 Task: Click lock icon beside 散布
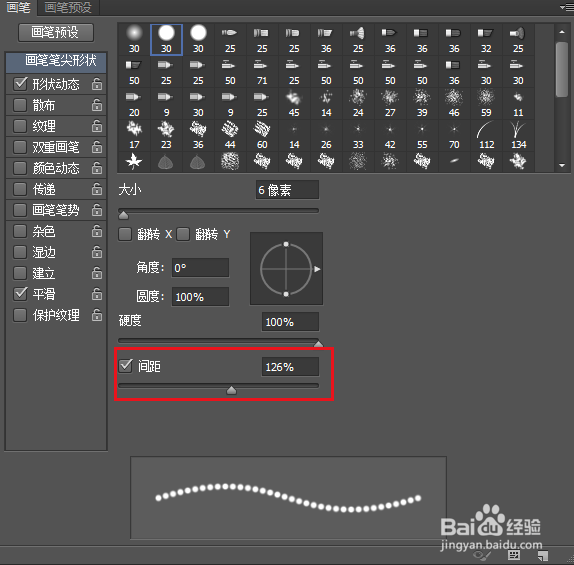97,105
